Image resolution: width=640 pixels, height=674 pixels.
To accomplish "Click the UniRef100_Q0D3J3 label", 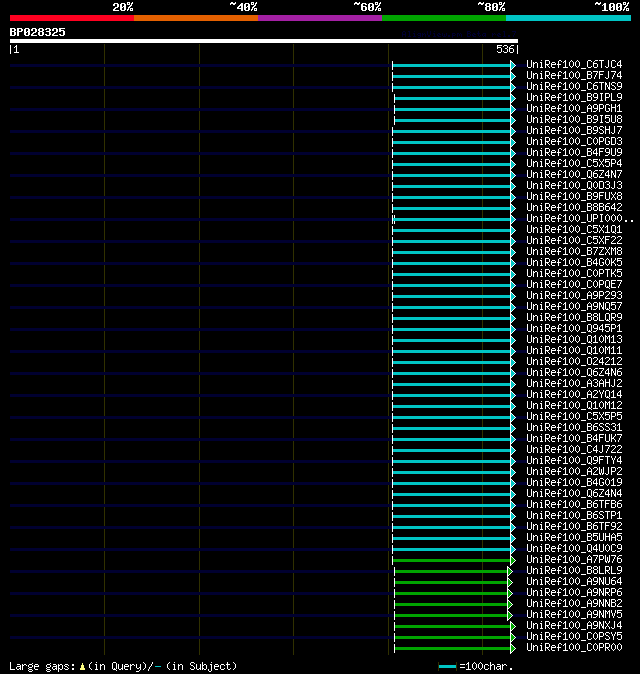I will coord(574,186).
